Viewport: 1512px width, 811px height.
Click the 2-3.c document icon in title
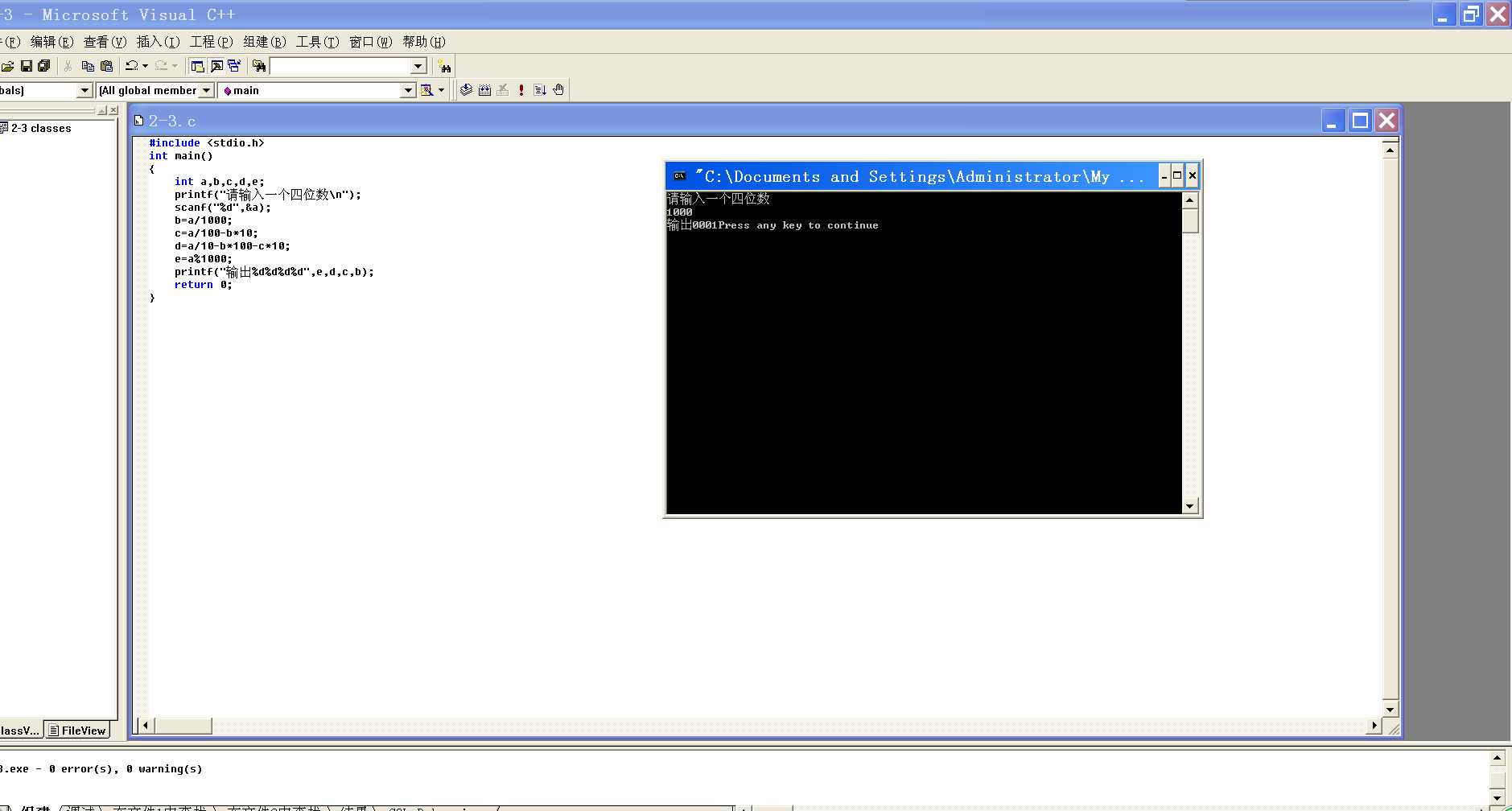[x=138, y=121]
